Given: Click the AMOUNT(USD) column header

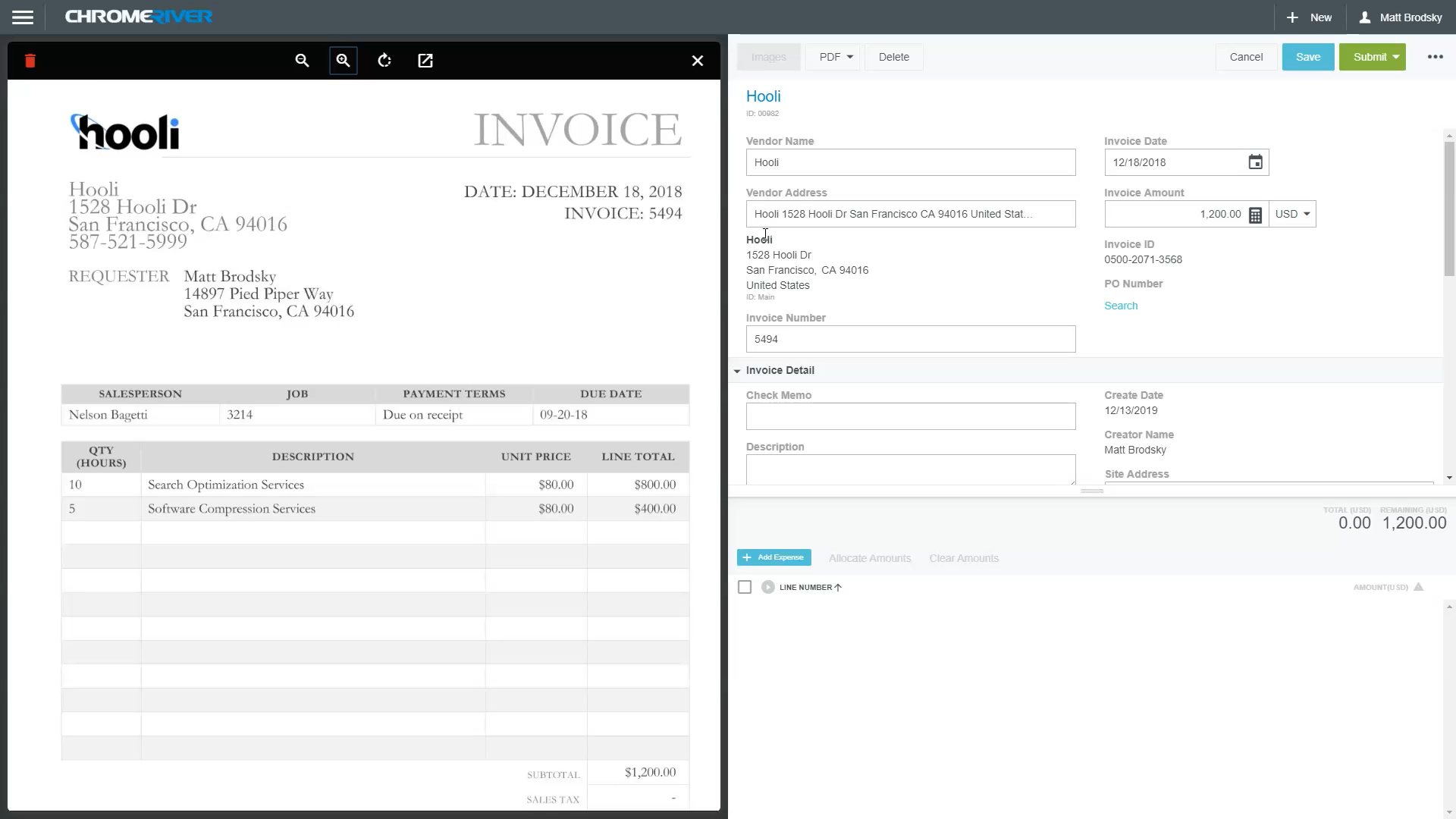Looking at the screenshot, I should click(1380, 587).
